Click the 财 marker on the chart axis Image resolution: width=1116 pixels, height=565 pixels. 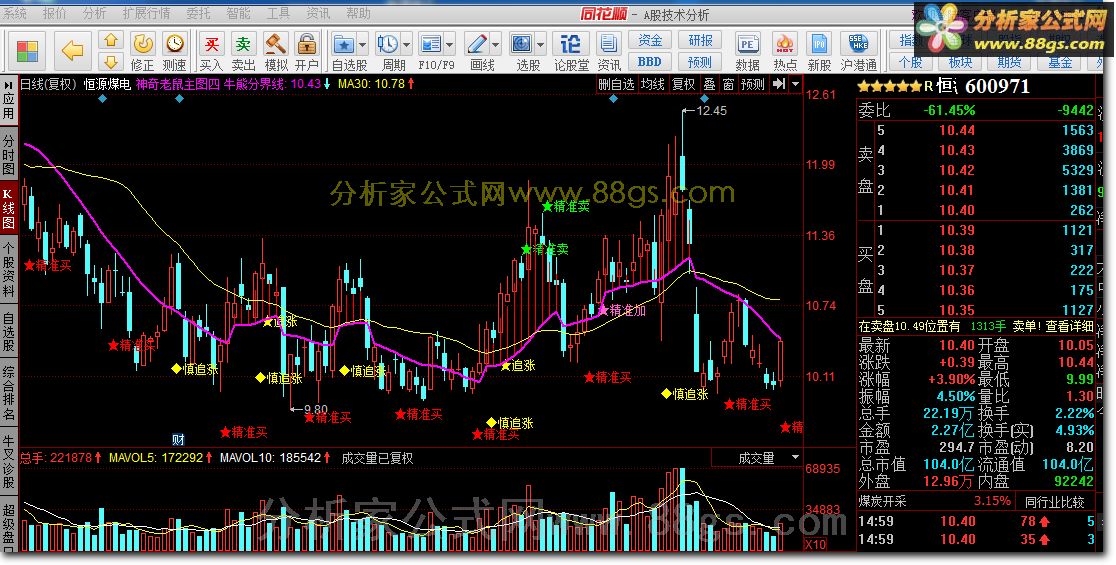179,440
